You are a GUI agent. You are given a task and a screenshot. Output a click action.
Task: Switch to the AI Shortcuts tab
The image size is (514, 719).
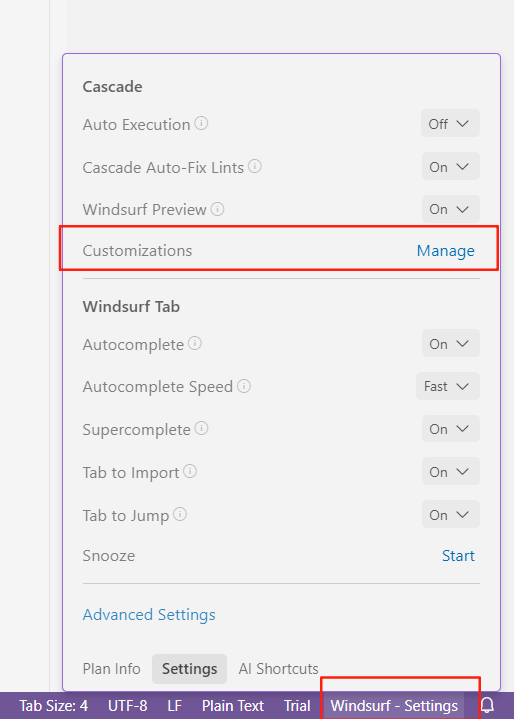pos(278,669)
